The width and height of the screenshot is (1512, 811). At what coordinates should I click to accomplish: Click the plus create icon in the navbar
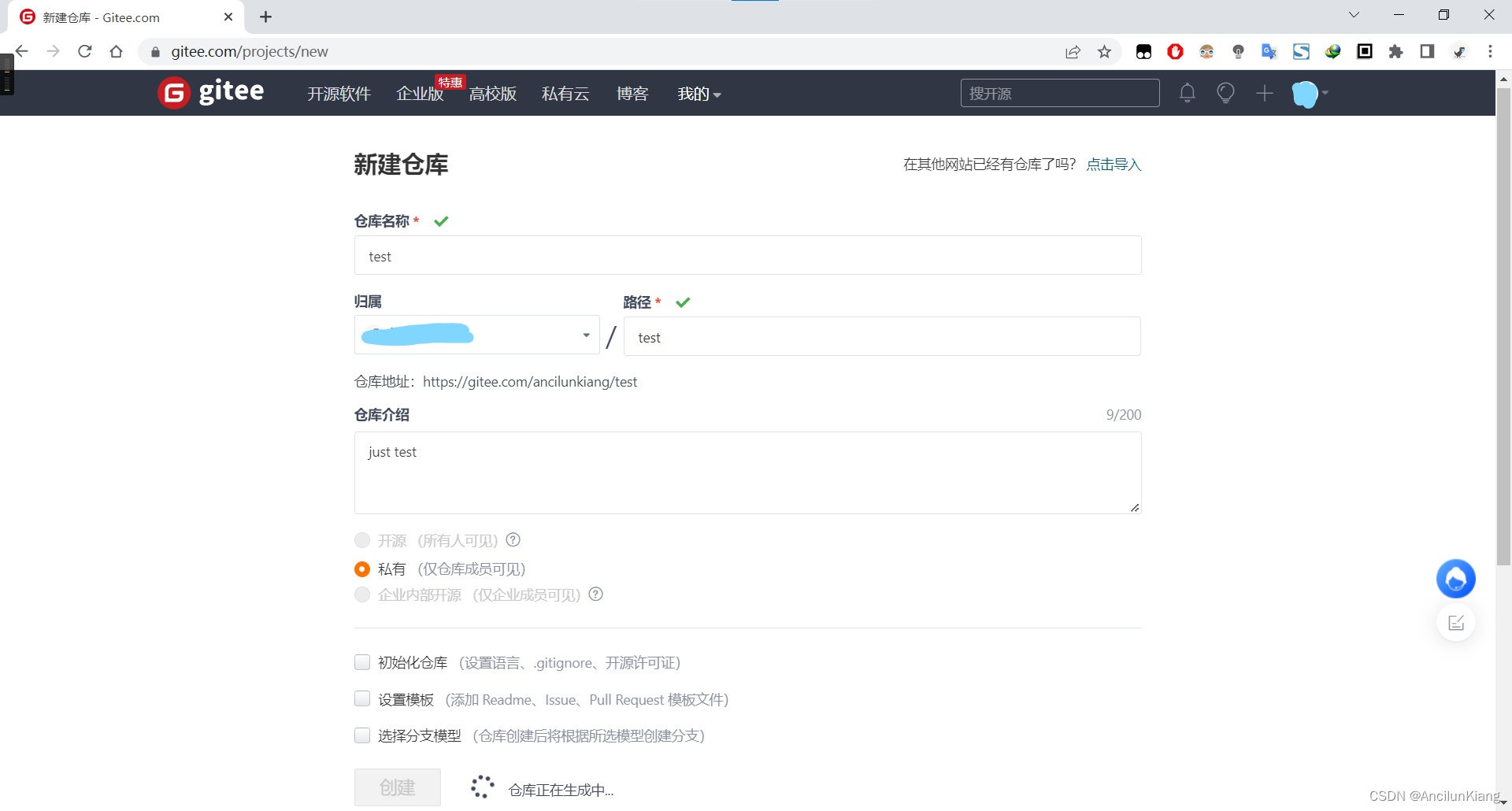(1264, 93)
